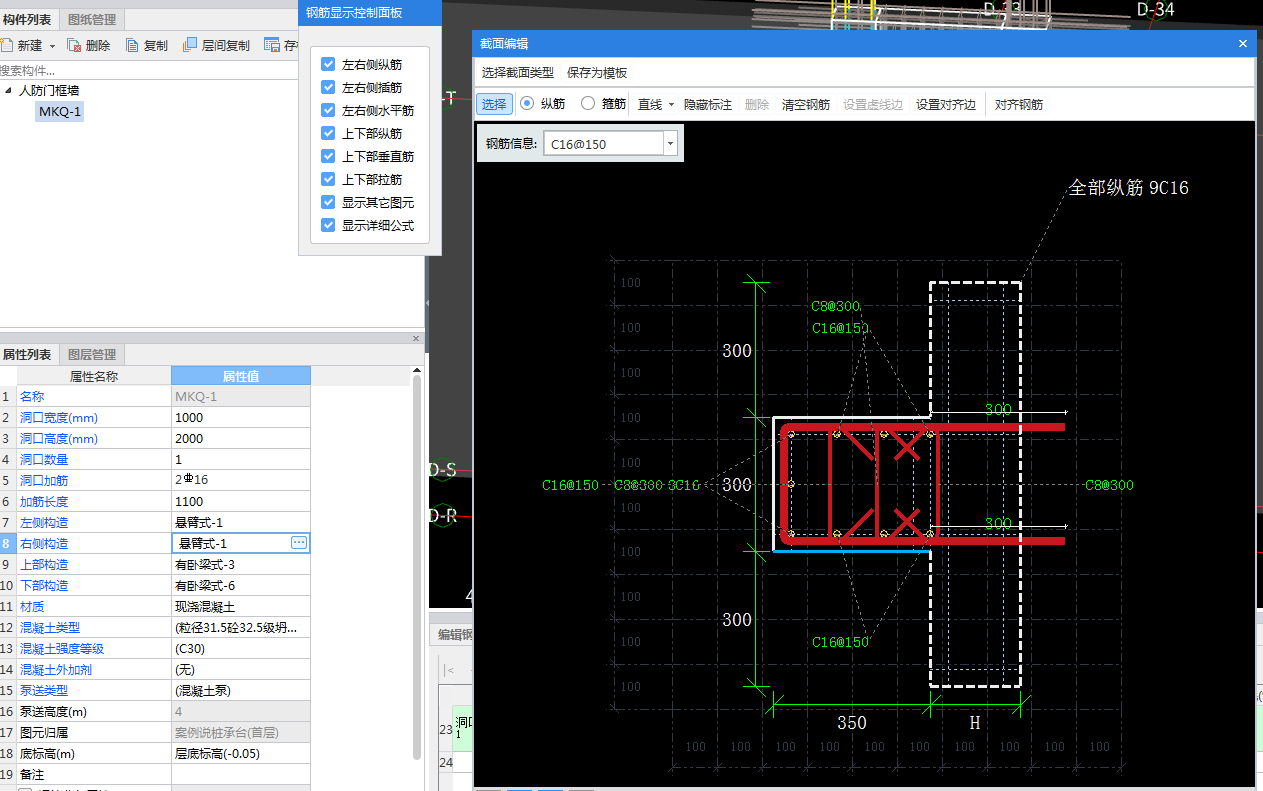
Task: Click the 洞口高度 value 2000
Action: (241, 438)
